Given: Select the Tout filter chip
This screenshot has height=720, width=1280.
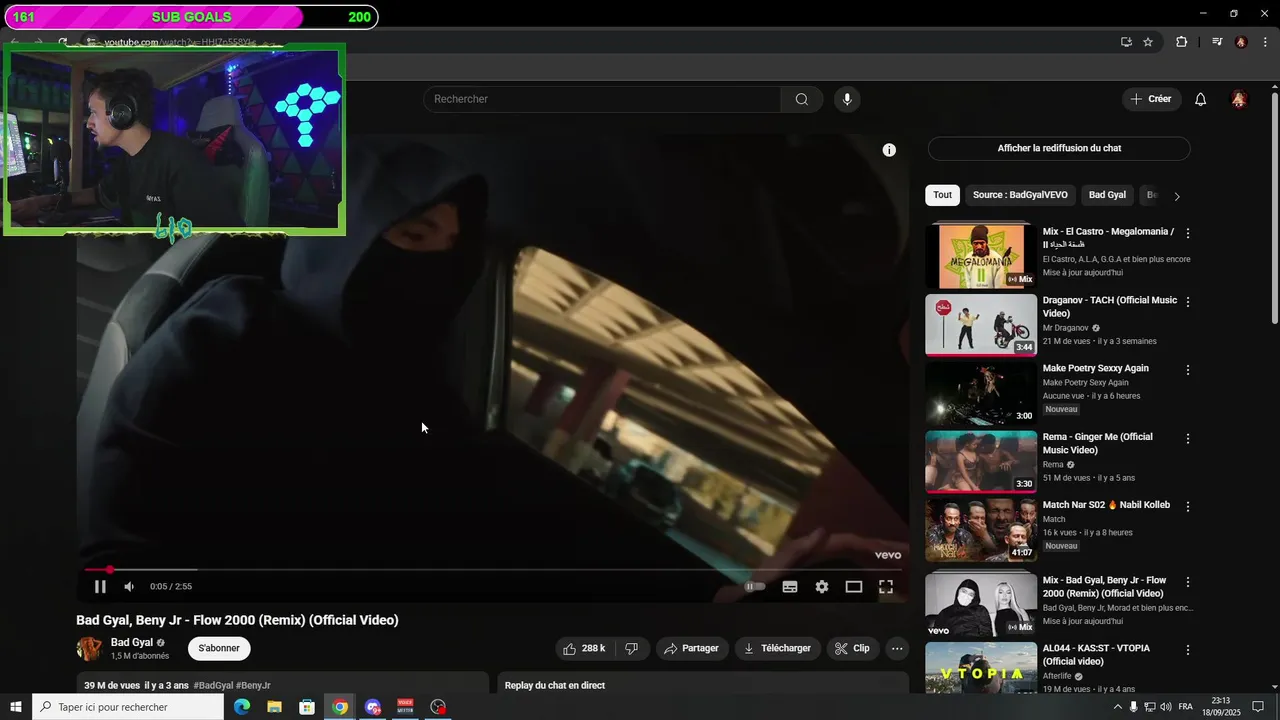Looking at the screenshot, I should pos(943,195).
